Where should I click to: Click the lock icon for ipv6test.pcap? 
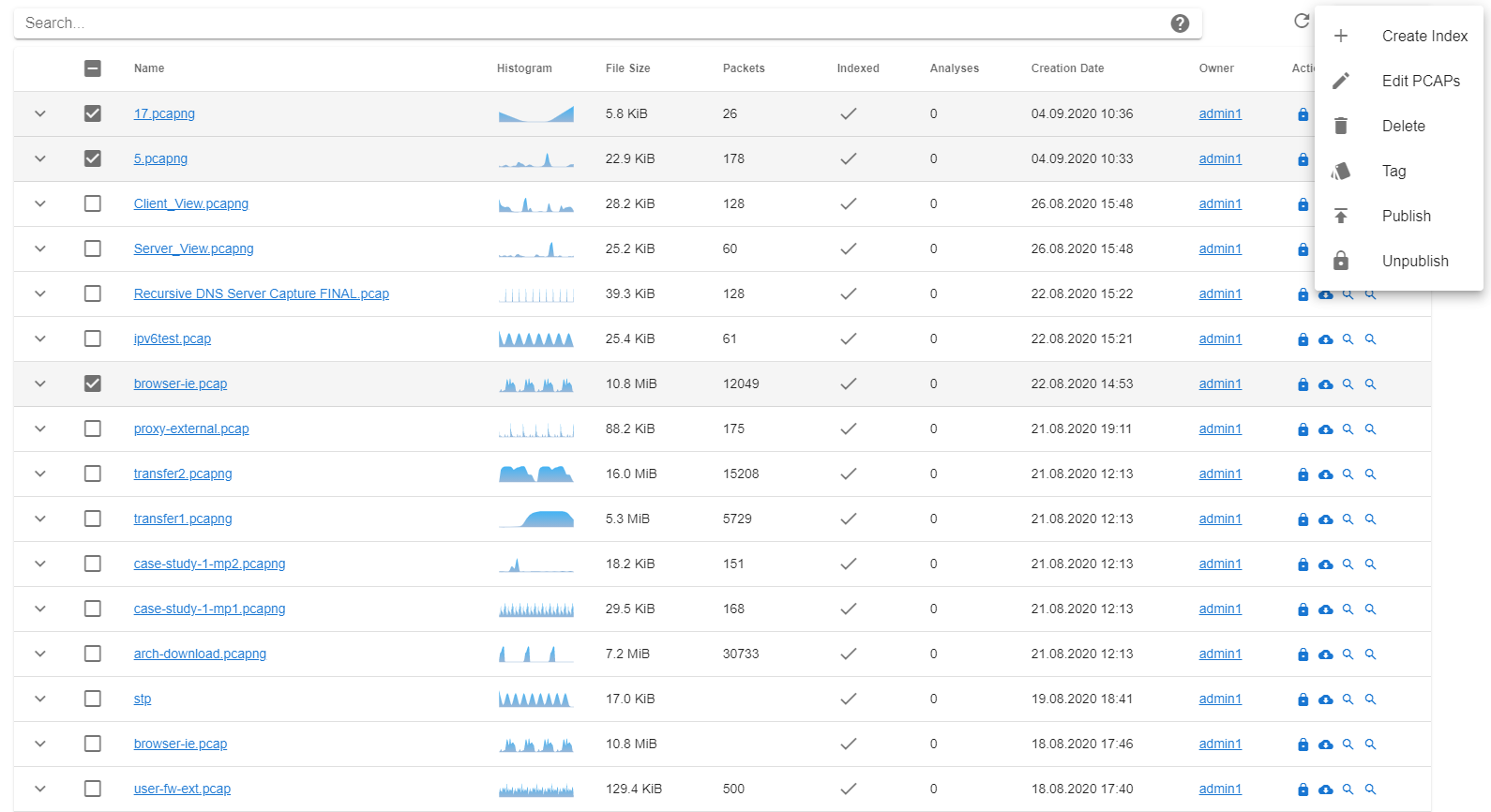(x=1303, y=339)
